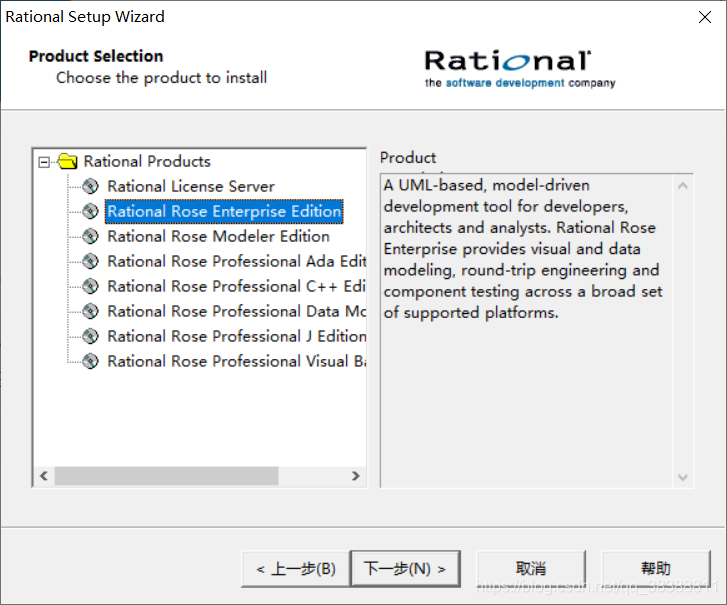Click the disc icon beside Rational Rose Enterprise Edition
Image resolution: width=727 pixels, height=605 pixels.
coord(90,211)
